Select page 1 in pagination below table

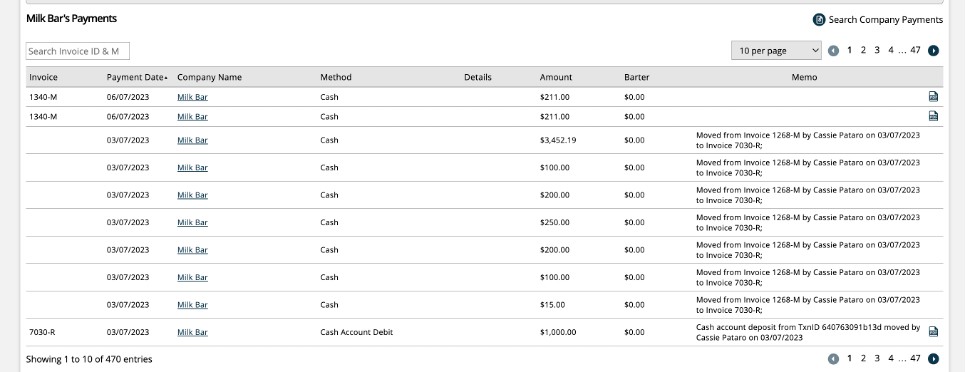pyautogui.click(x=850, y=358)
